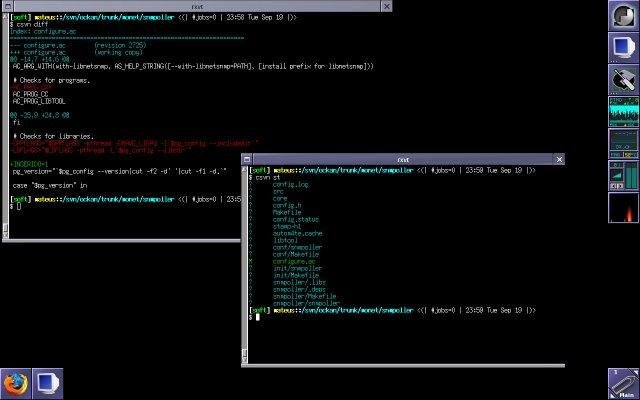The height and width of the screenshot is (400, 640).
Task: Click config.status in the status list
Action: click(296, 220)
